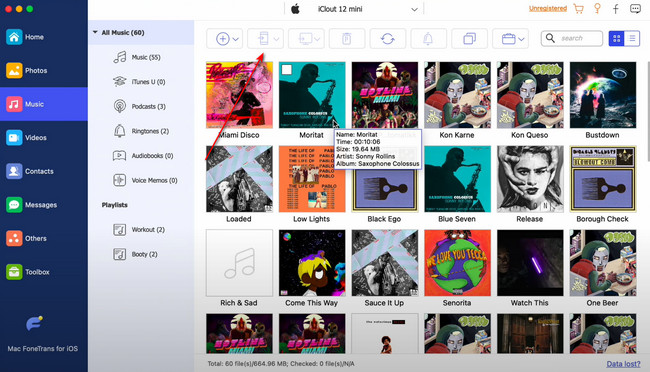The image size is (650, 372).
Task: Click the Export to PC icon
Action: (x=306, y=39)
